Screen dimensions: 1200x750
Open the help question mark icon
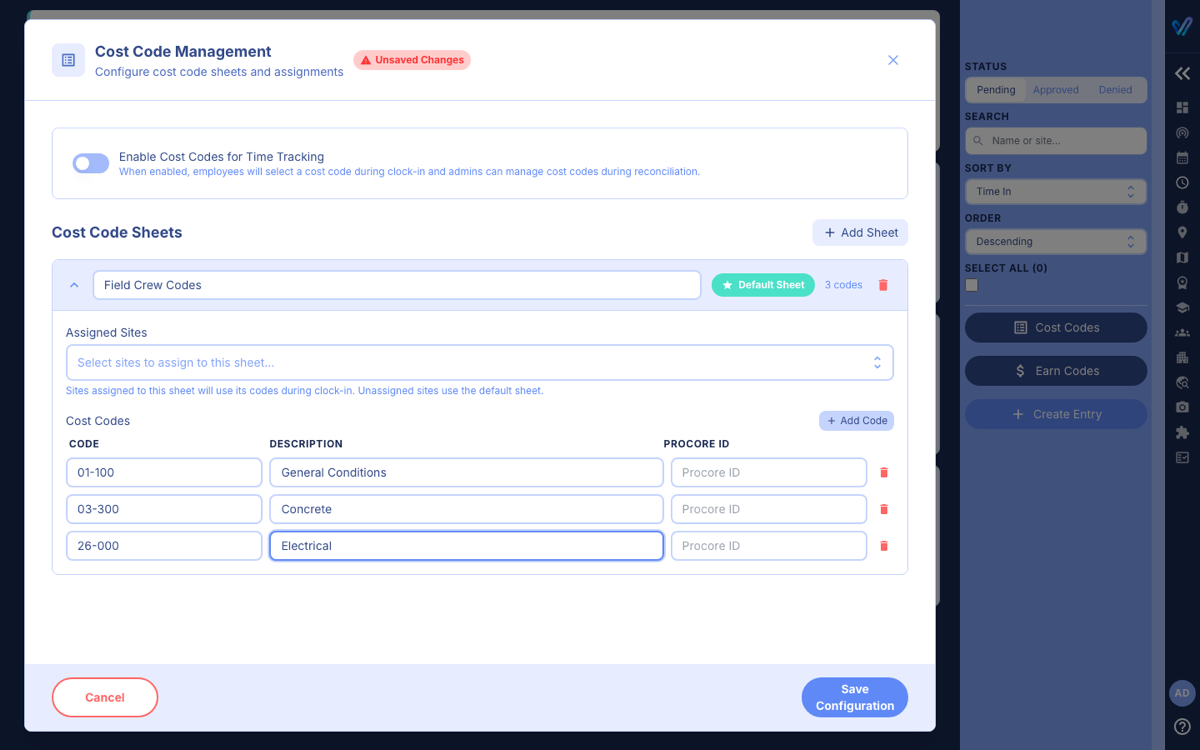1182,727
